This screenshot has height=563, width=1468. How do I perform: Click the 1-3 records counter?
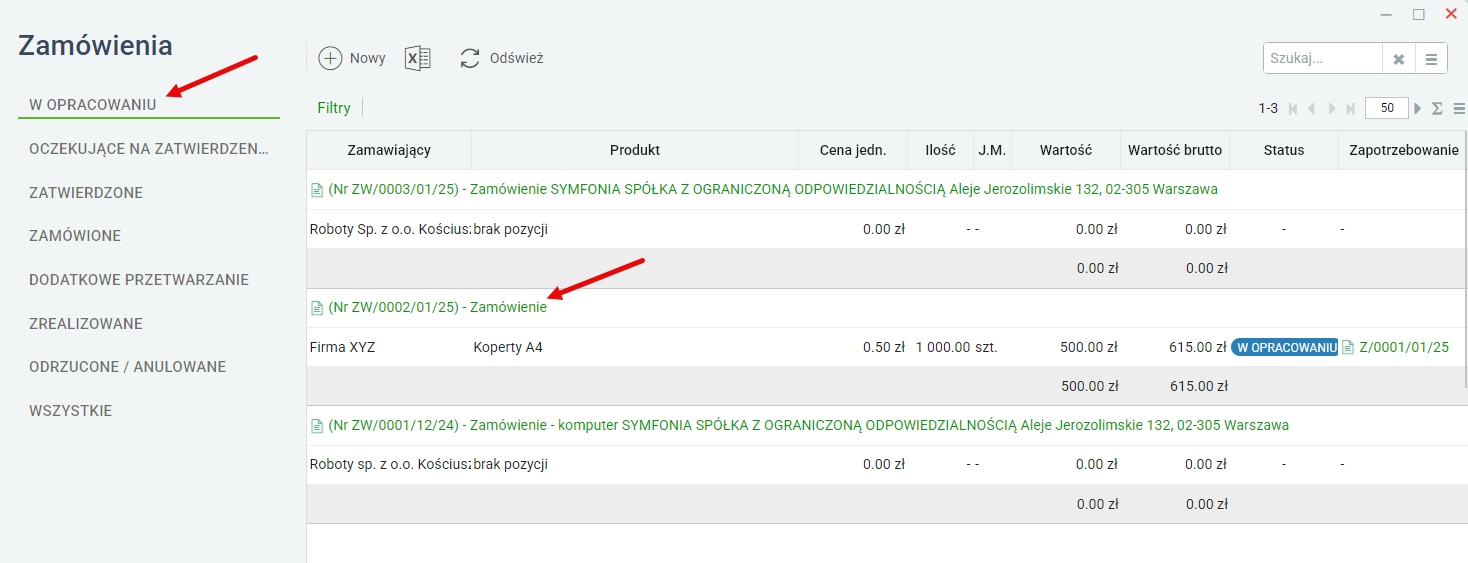(x=1268, y=108)
